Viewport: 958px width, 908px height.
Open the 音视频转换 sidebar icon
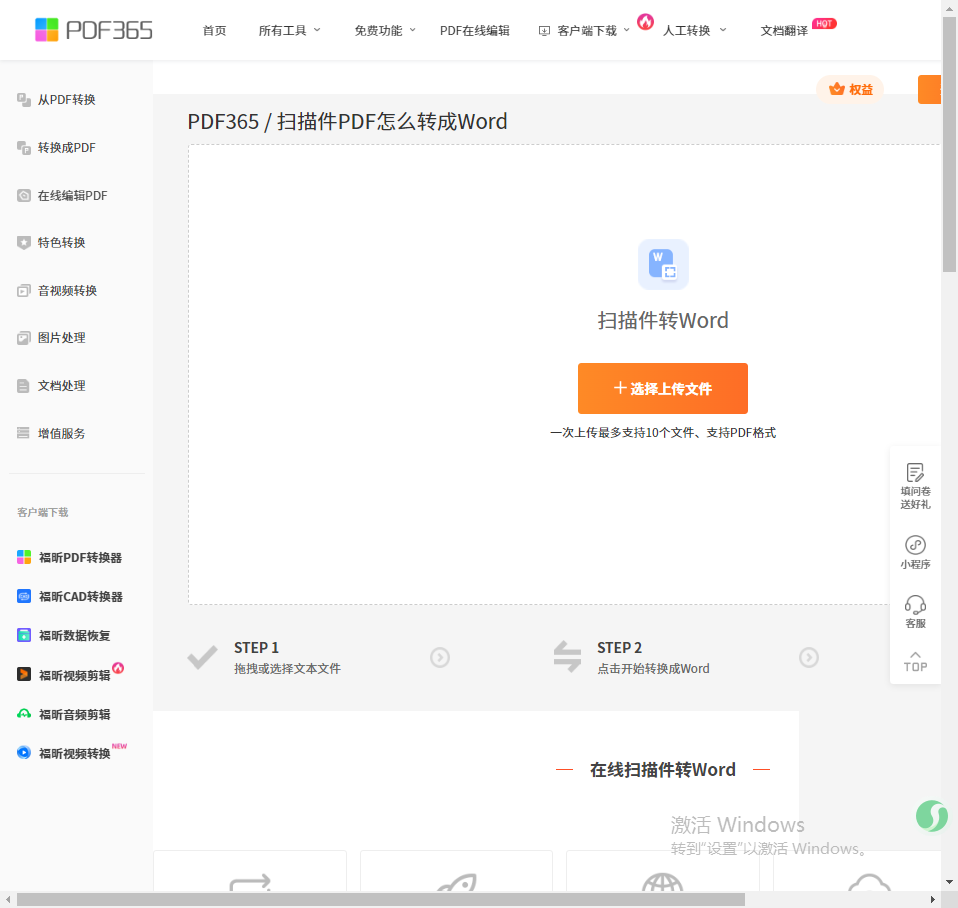tap(24, 291)
